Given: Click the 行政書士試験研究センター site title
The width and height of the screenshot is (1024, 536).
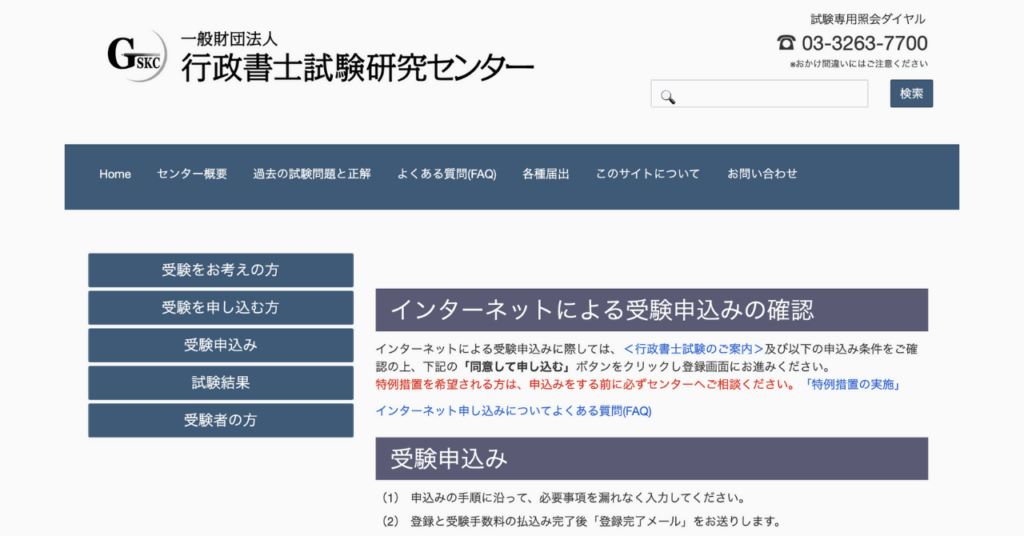Looking at the screenshot, I should click(x=356, y=67).
